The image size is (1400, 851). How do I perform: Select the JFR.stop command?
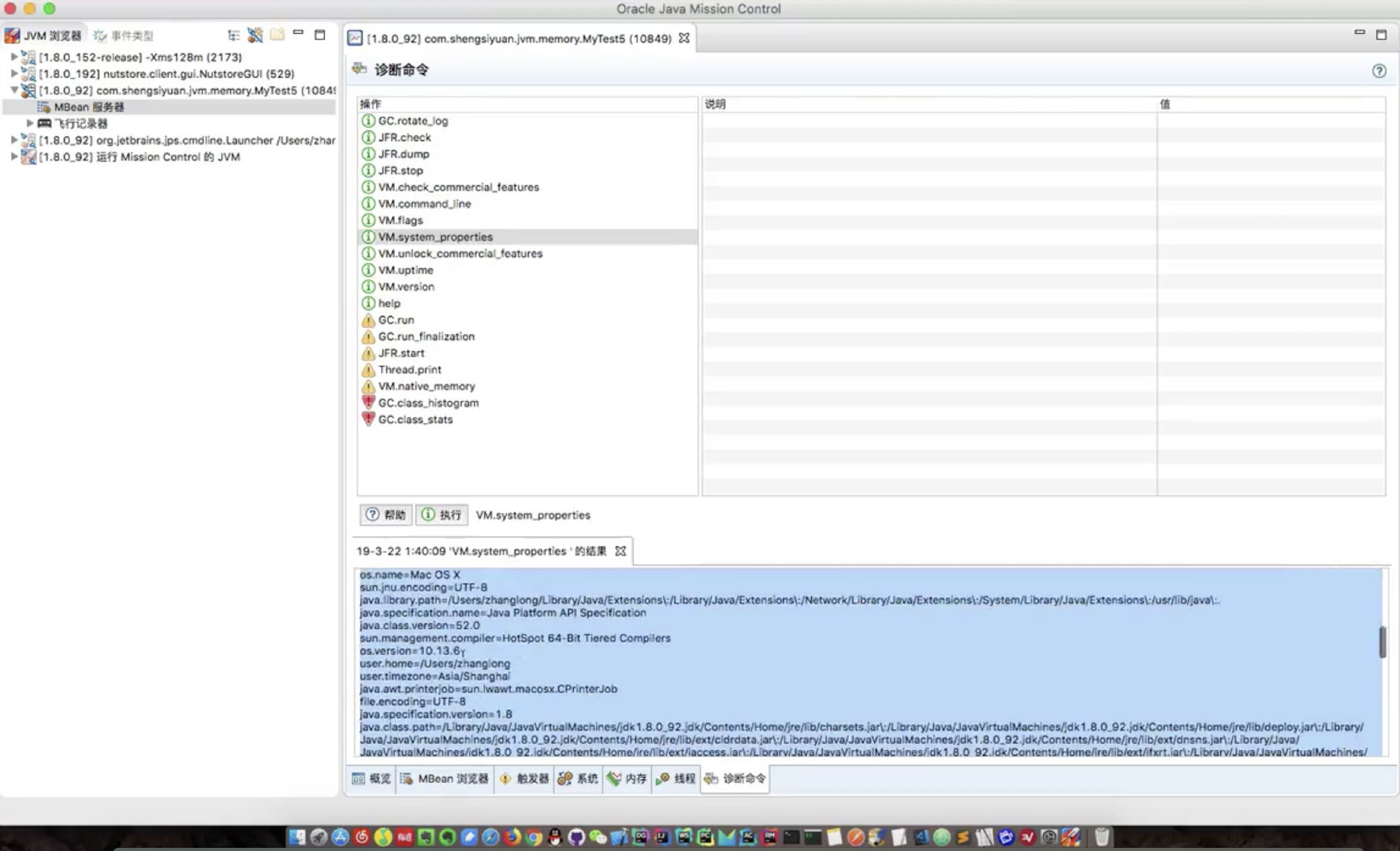coord(527,170)
